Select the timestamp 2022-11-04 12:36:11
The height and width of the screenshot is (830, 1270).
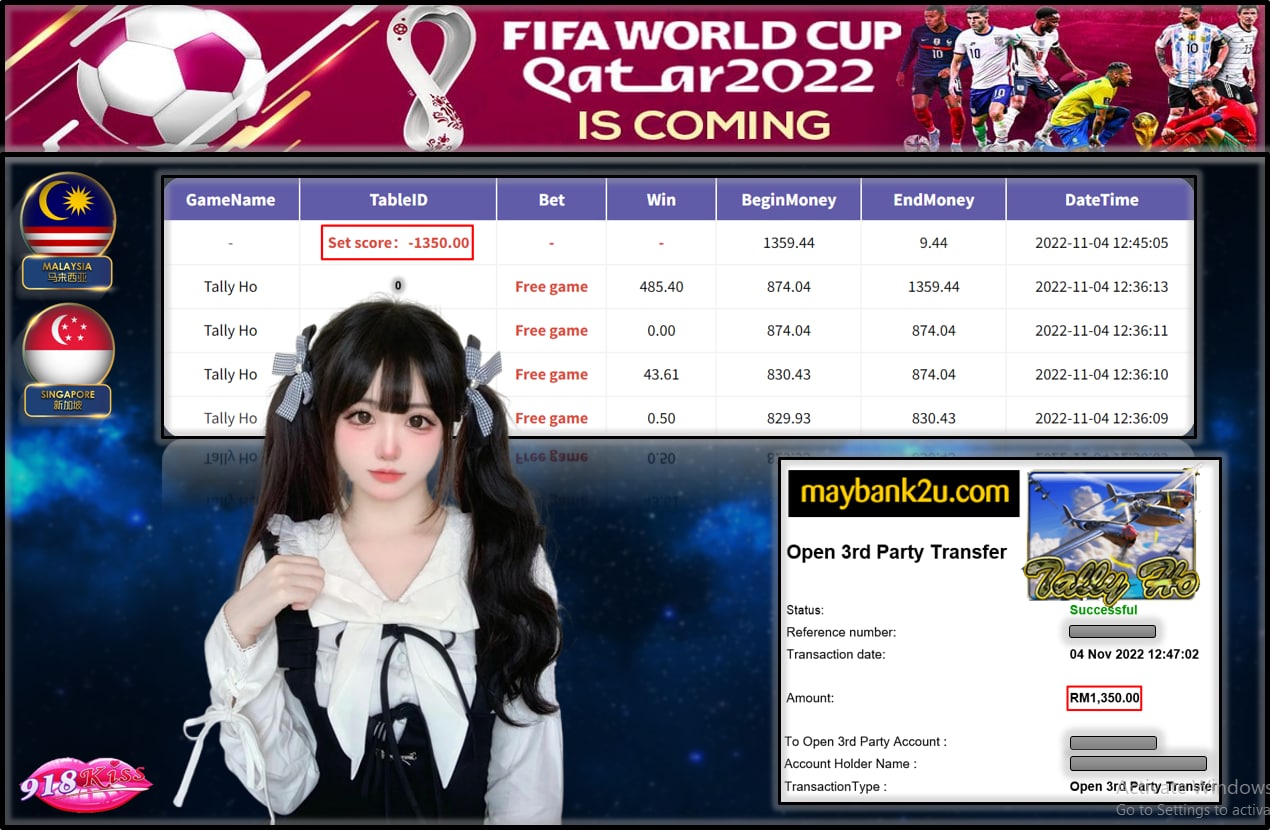click(1101, 331)
